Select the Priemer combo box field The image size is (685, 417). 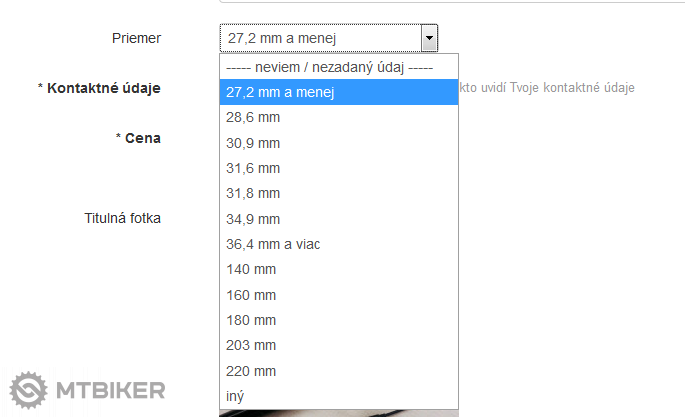[320, 39]
